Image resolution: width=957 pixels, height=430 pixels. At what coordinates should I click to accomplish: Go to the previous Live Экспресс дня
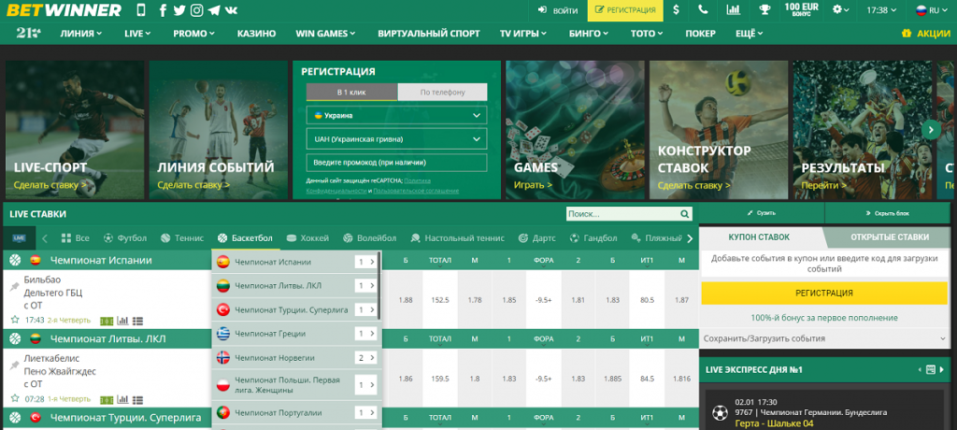point(920,370)
